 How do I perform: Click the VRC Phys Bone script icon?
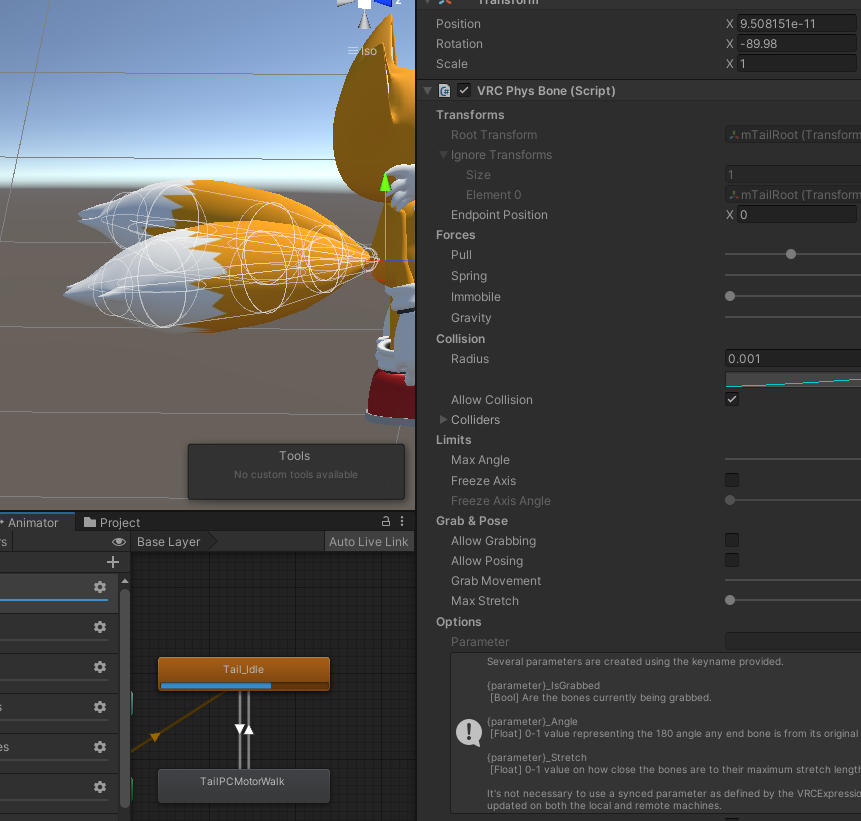coord(445,91)
